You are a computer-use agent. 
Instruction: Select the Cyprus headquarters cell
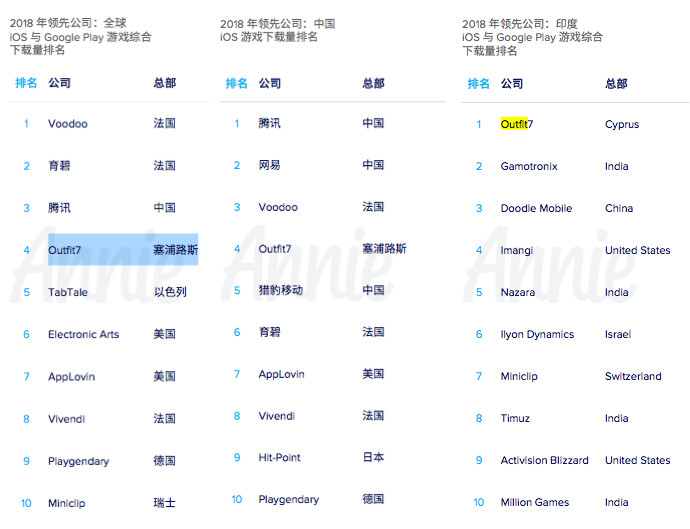click(x=622, y=124)
